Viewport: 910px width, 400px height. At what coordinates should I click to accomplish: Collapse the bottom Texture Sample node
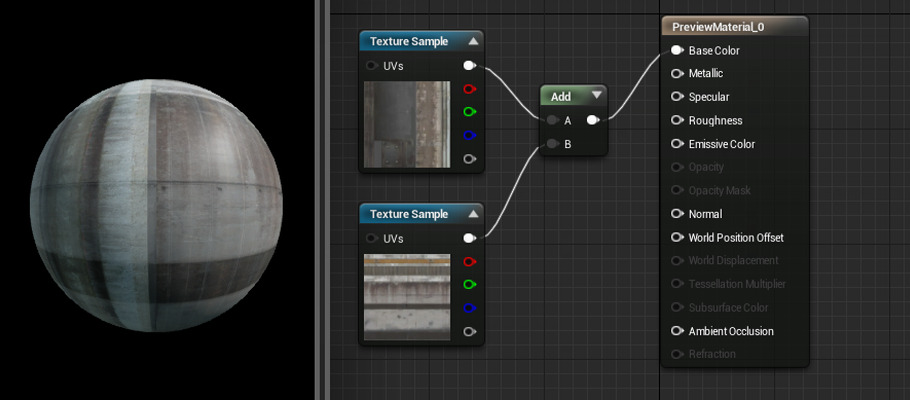473,214
